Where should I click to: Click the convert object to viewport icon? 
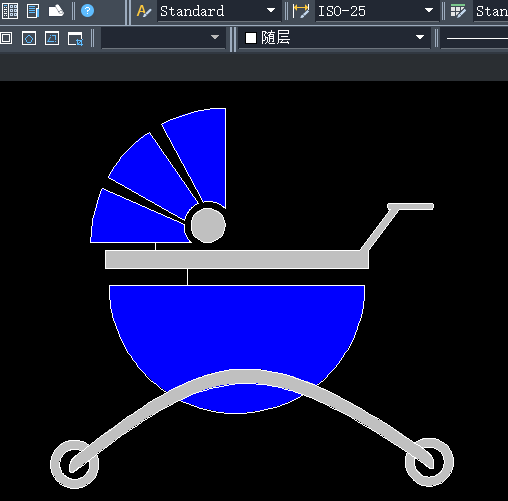tap(52, 38)
